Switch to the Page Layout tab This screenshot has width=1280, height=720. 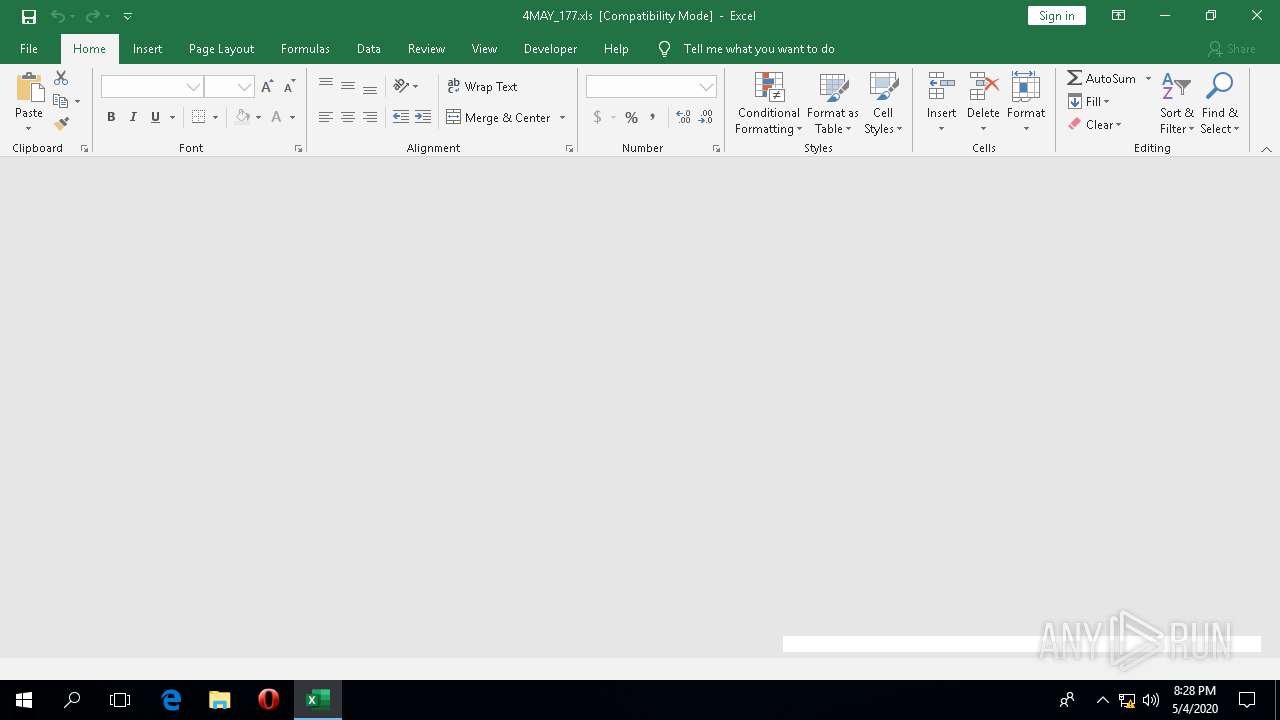(221, 49)
